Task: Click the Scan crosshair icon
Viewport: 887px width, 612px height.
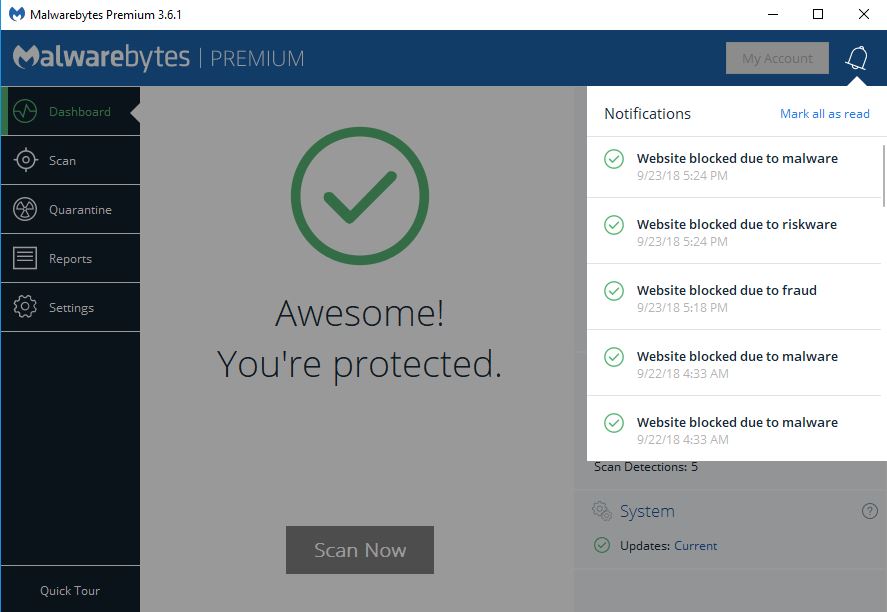Action: point(25,160)
